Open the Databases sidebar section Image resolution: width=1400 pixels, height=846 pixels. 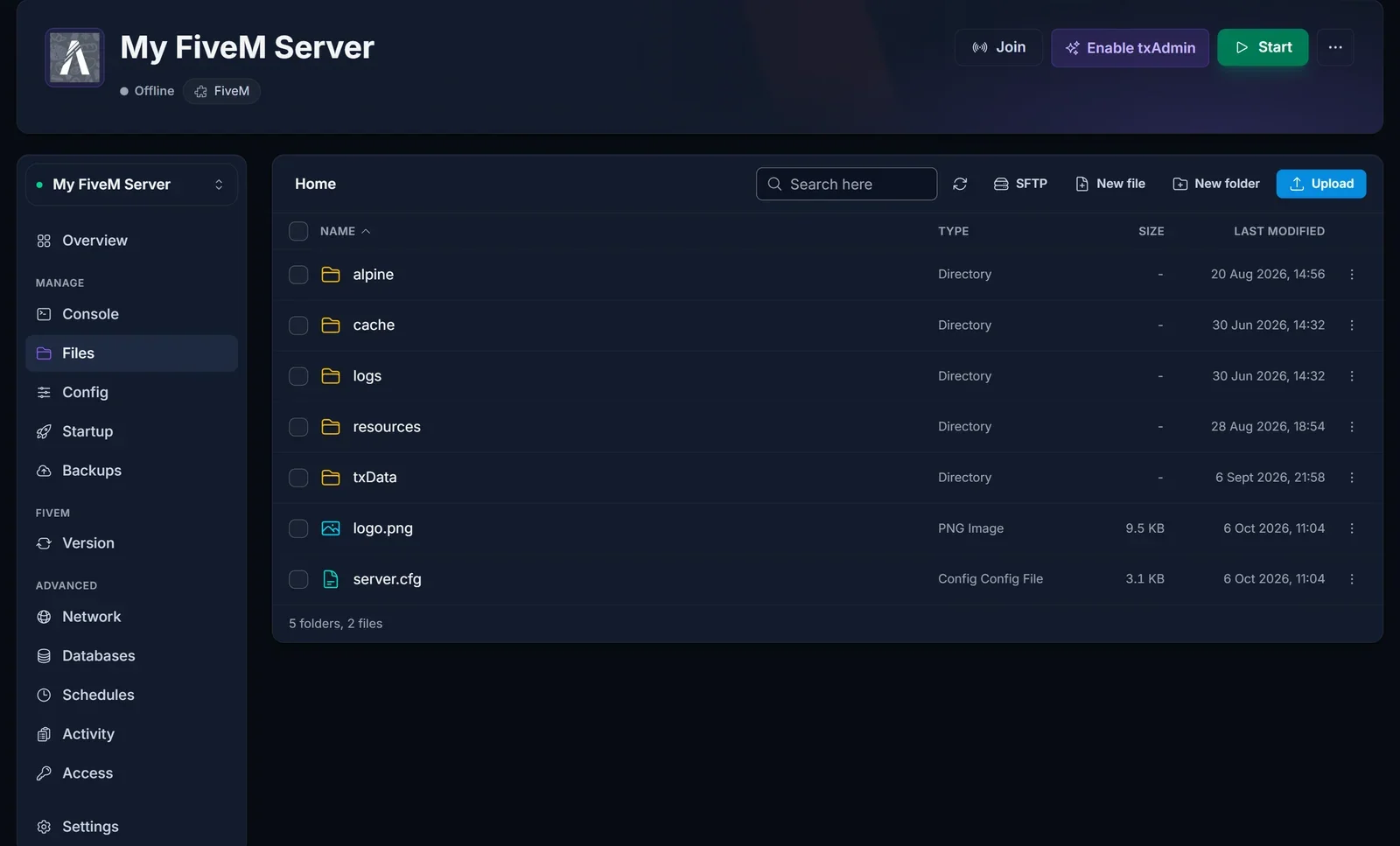click(131, 656)
